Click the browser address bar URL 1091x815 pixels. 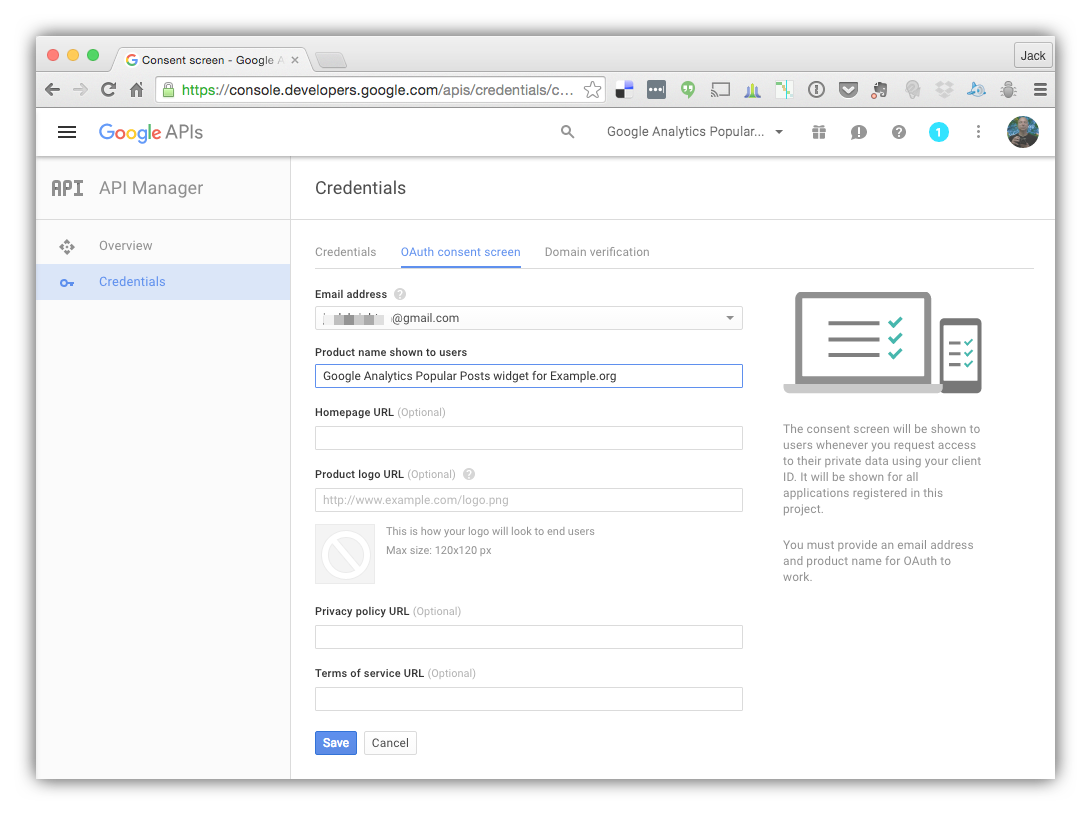(377, 90)
